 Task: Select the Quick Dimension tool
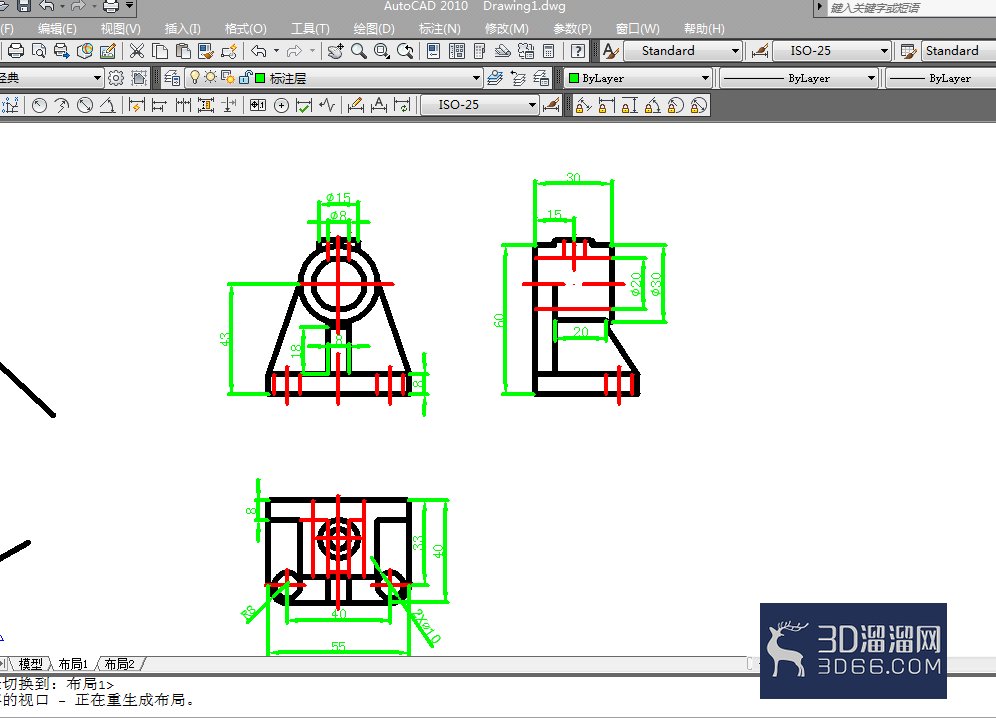137,105
